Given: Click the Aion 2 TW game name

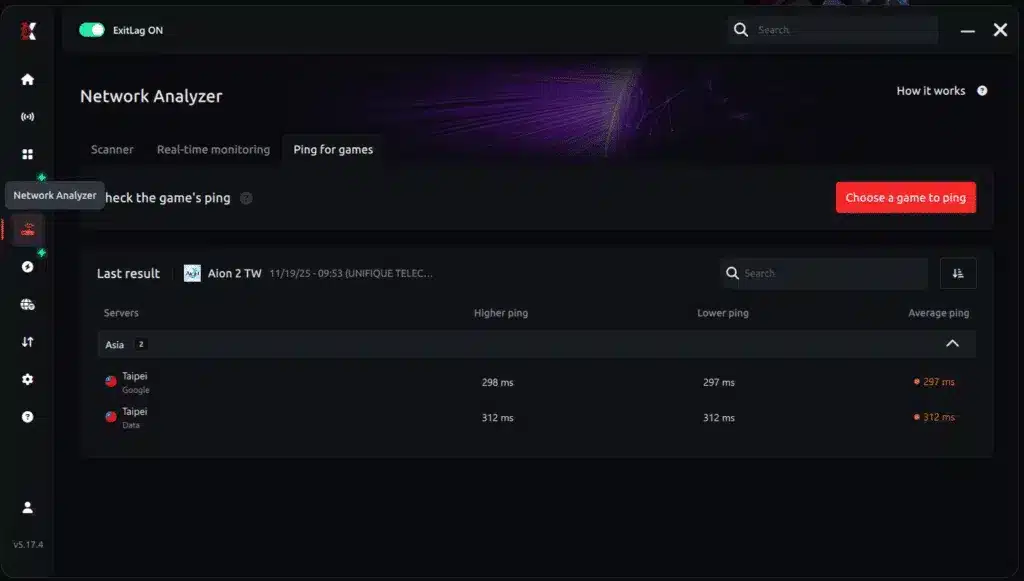Looking at the screenshot, I should pos(234,274).
